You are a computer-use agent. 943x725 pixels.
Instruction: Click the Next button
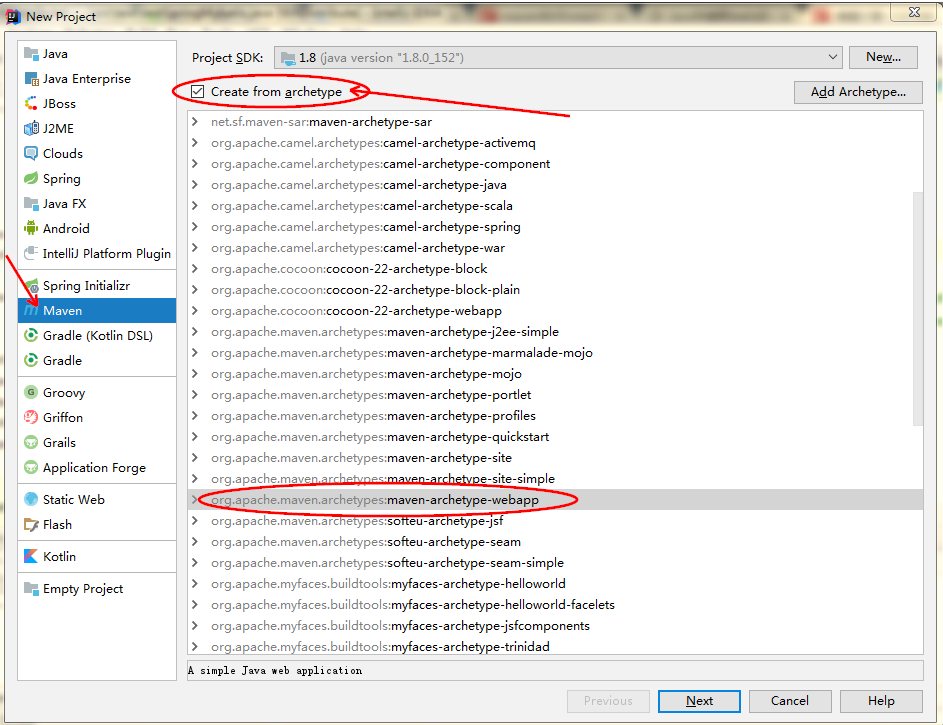(x=699, y=701)
